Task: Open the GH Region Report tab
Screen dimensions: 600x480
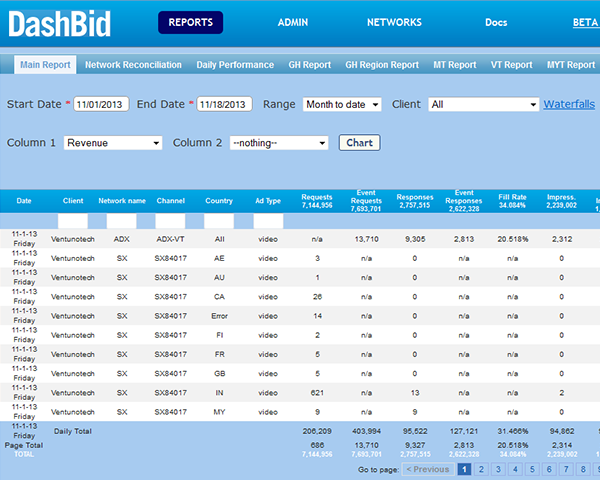Action: pyautogui.click(x=382, y=65)
